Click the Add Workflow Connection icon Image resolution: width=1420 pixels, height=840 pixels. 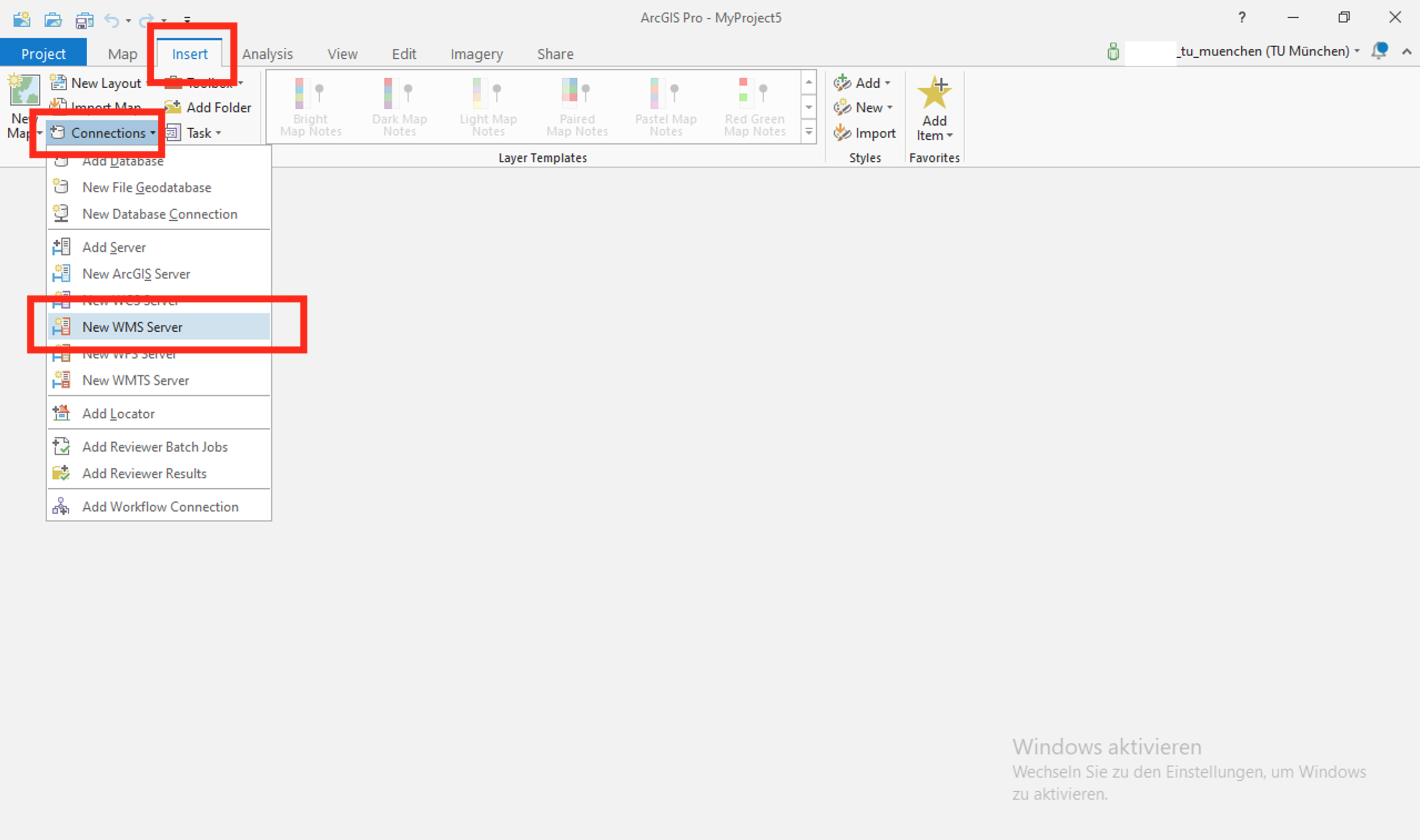click(x=61, y=506)
